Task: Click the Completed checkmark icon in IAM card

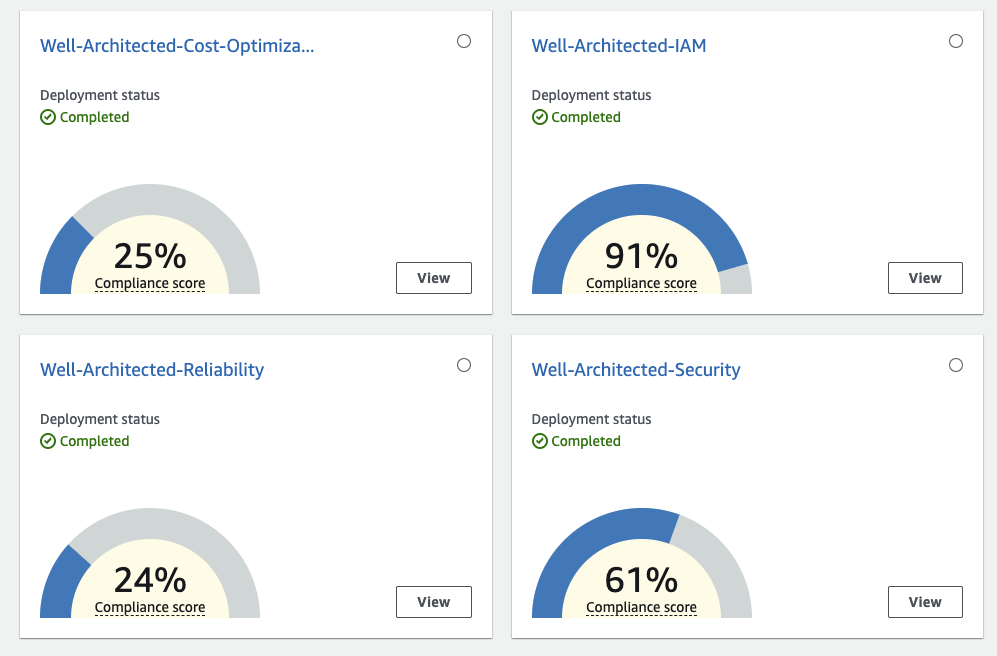Action: [540, 117]
